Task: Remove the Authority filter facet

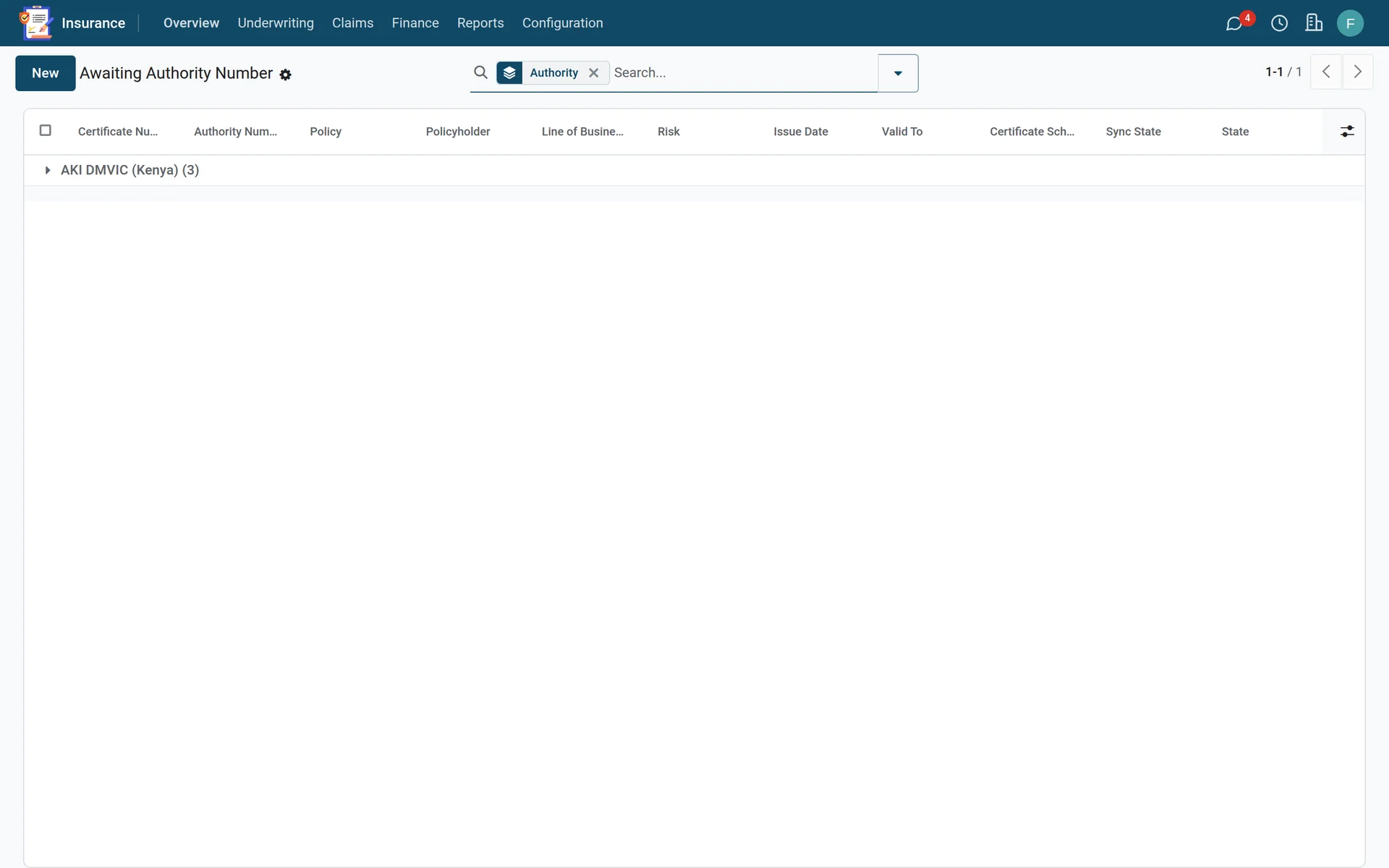Action: [x=594, y=72]
